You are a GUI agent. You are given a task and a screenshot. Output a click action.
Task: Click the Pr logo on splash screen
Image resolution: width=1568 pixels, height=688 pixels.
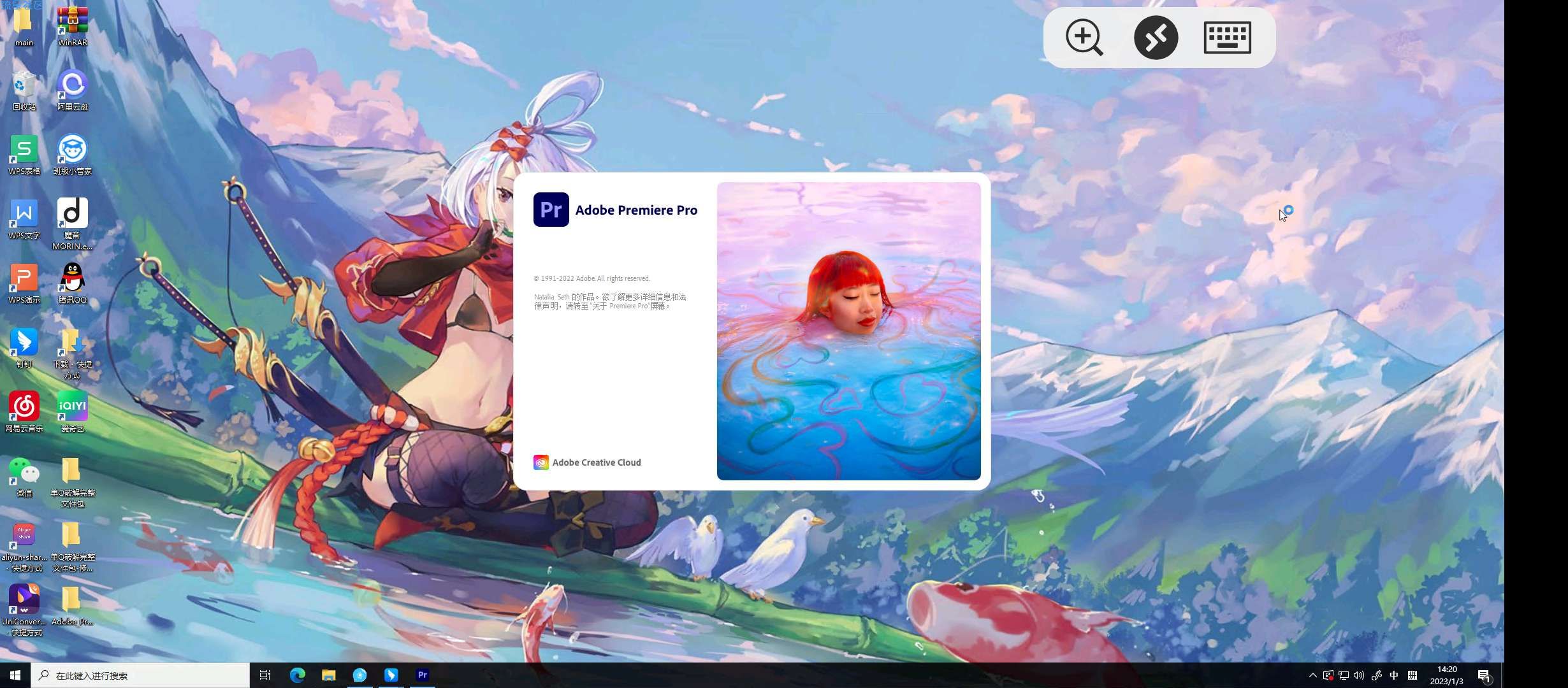click(551, 210)
